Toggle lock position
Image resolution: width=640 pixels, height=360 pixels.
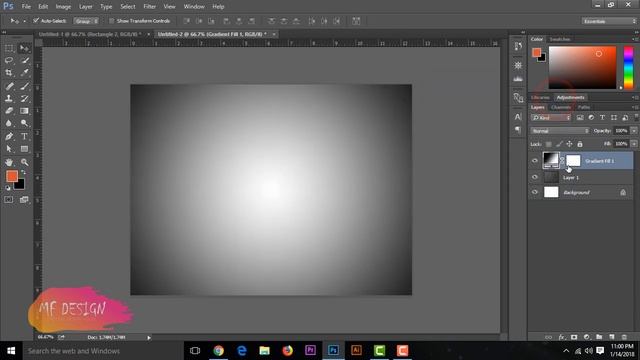click(569, 144)
